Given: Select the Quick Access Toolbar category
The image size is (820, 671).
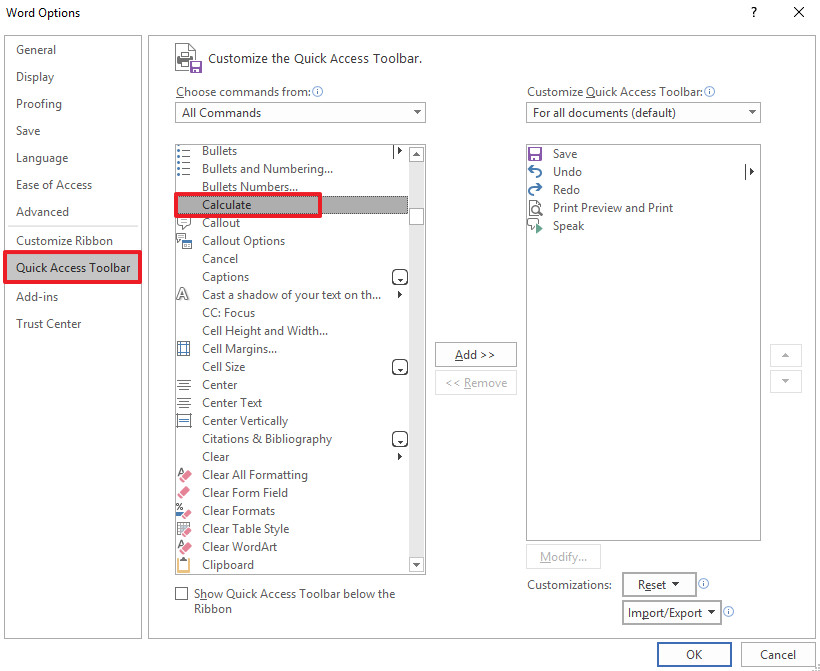Looking at the screenshot, I should tap(73, 268).
